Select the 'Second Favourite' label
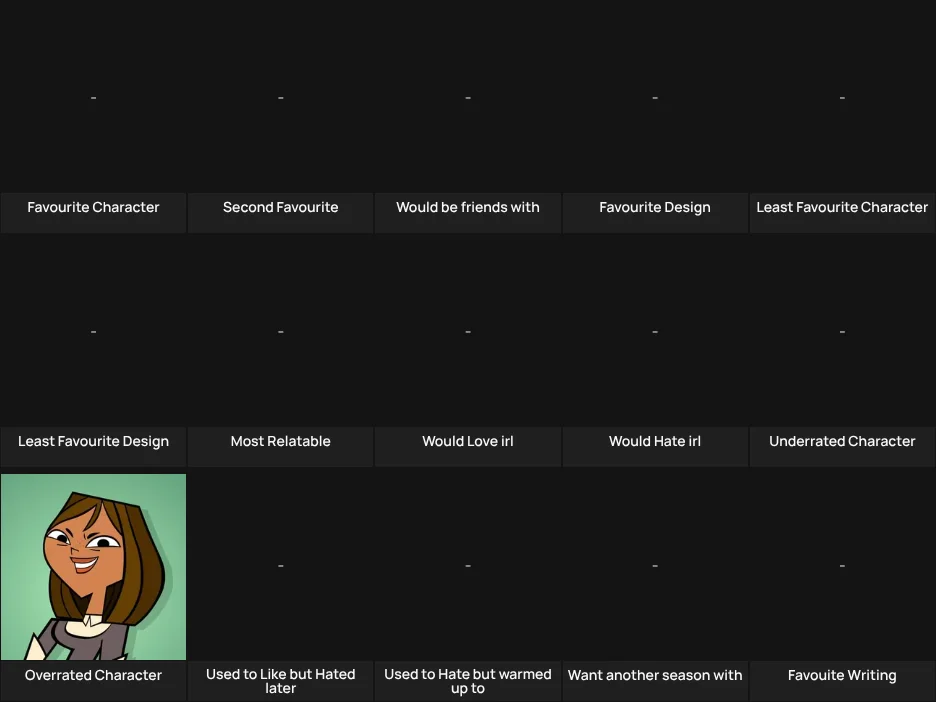 [x=281, y=207]
